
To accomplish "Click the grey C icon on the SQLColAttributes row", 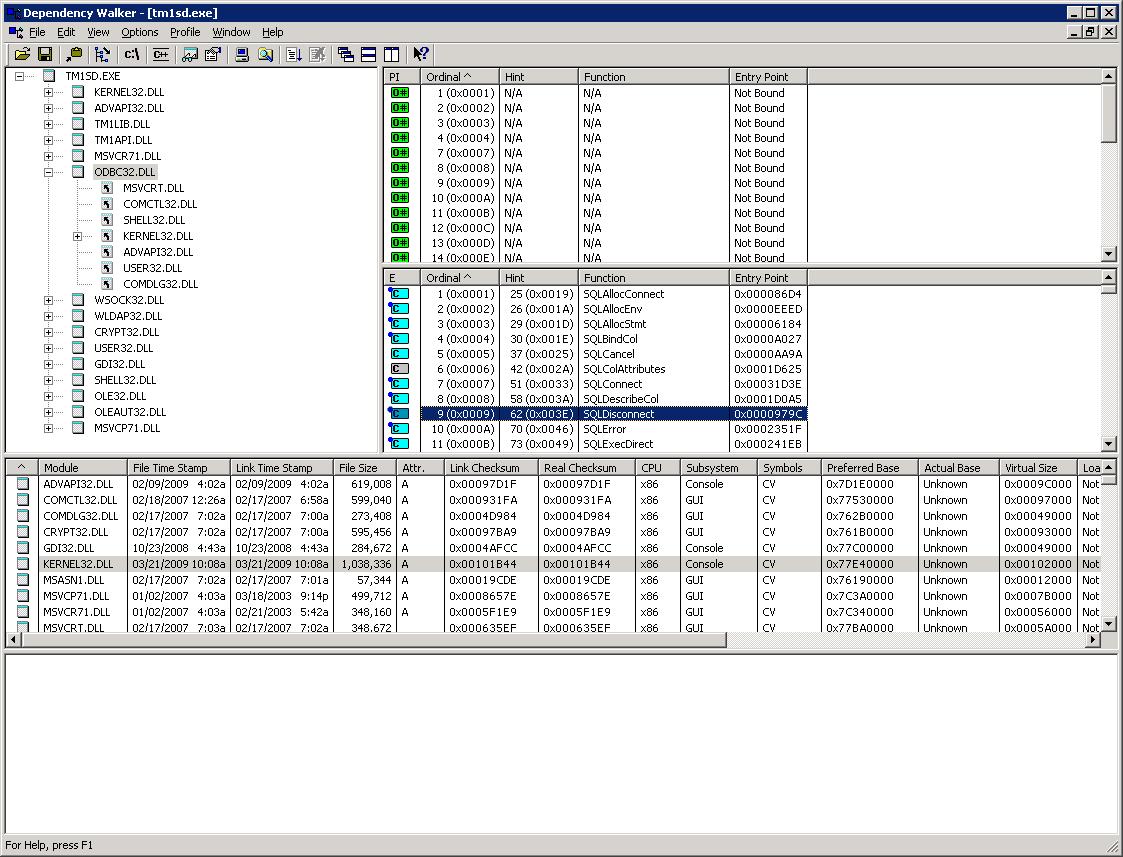I will pyautogui.click(x=399, y=369).
